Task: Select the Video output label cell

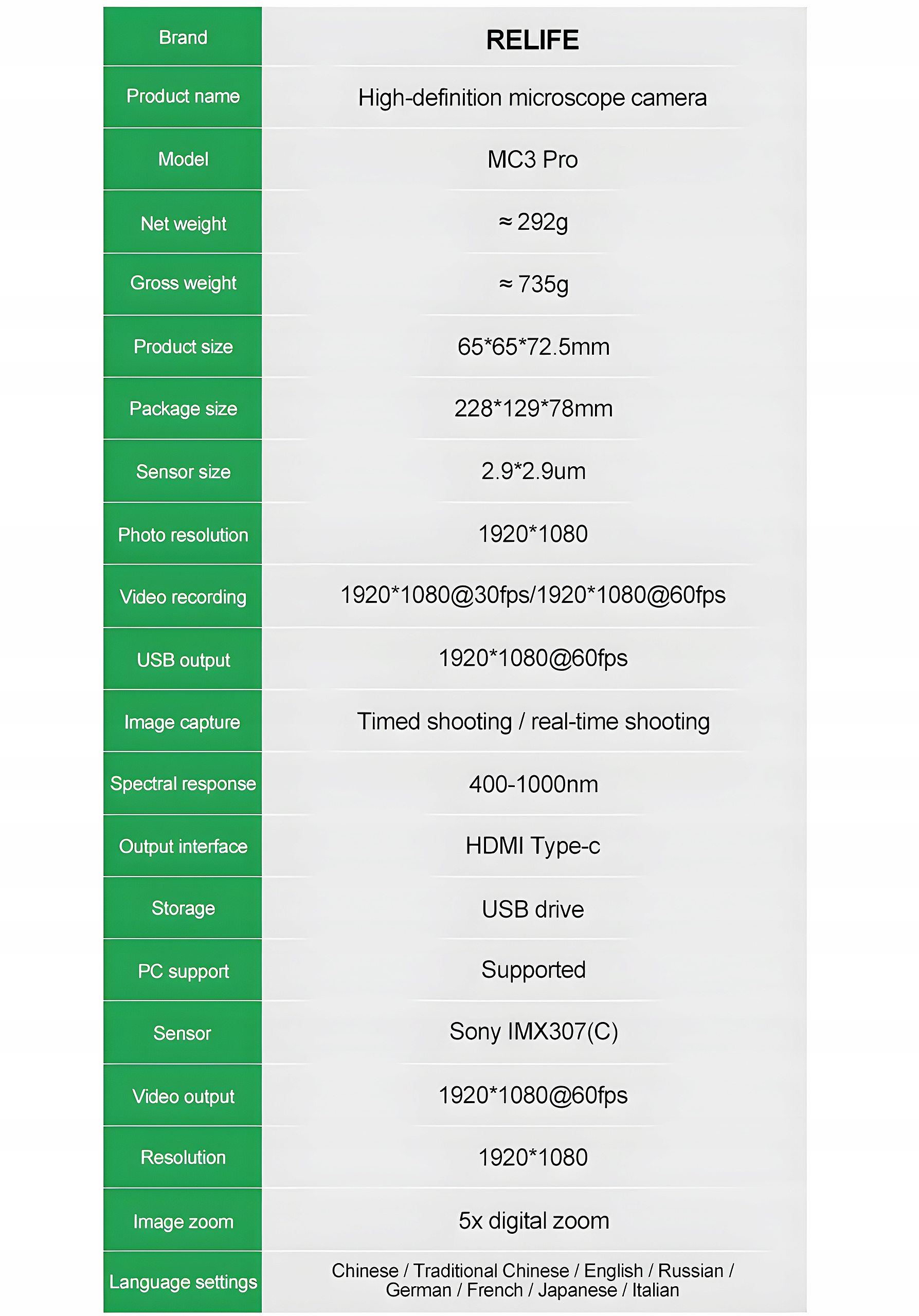Action: tap(183, 1096)
